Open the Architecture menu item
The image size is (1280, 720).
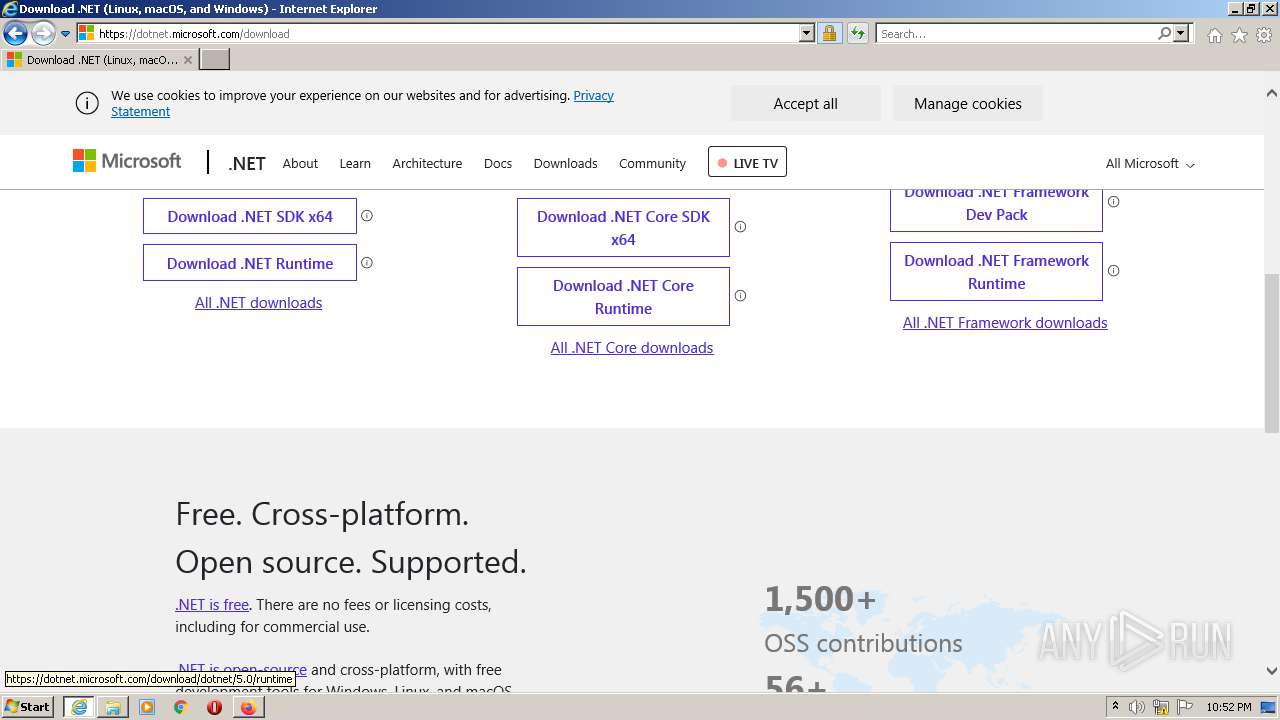coord(427,163)
